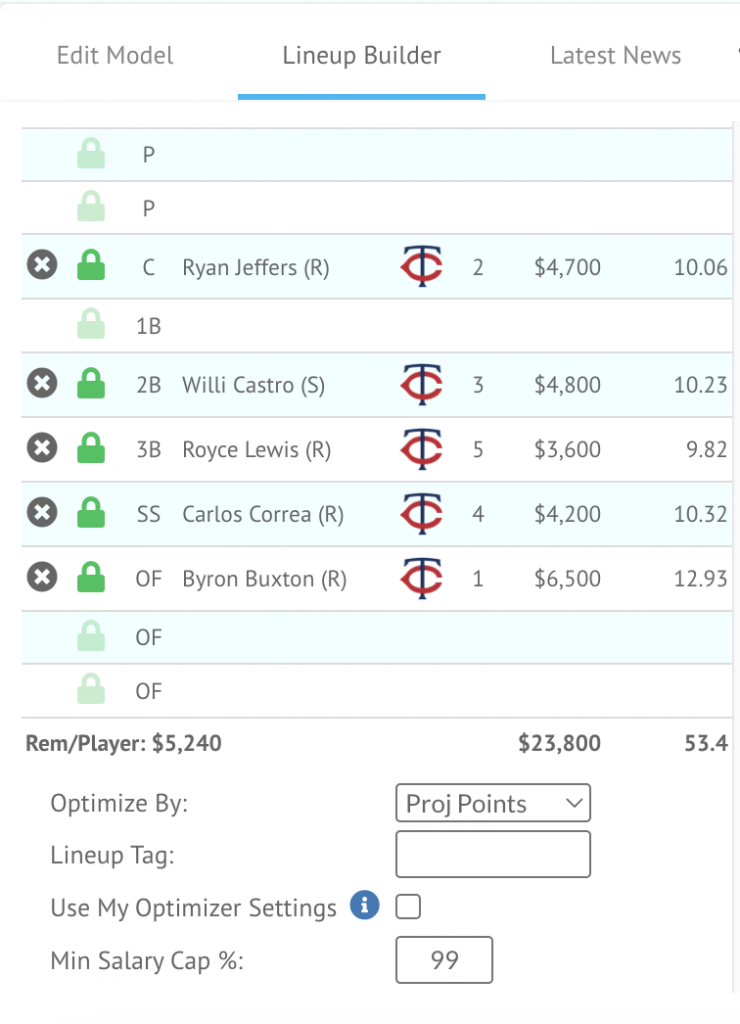Screen dimensions: 740x1024
Task: Open the info icon for optimizer settings
Action: click(x=364, y=905)
